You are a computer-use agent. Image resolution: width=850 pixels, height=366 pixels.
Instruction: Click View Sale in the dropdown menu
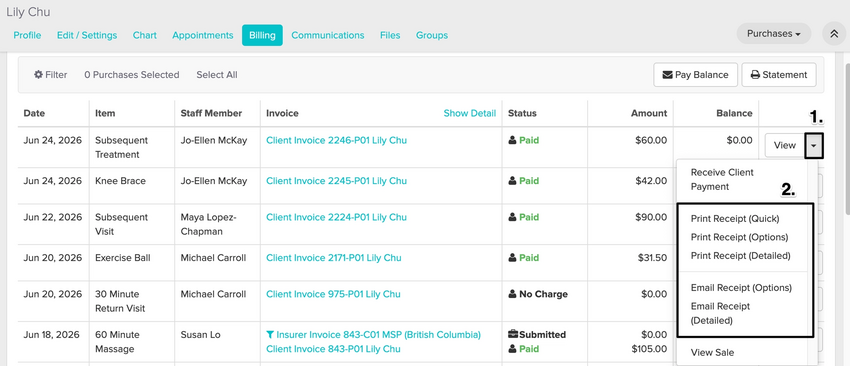click(x=712, y=352)
